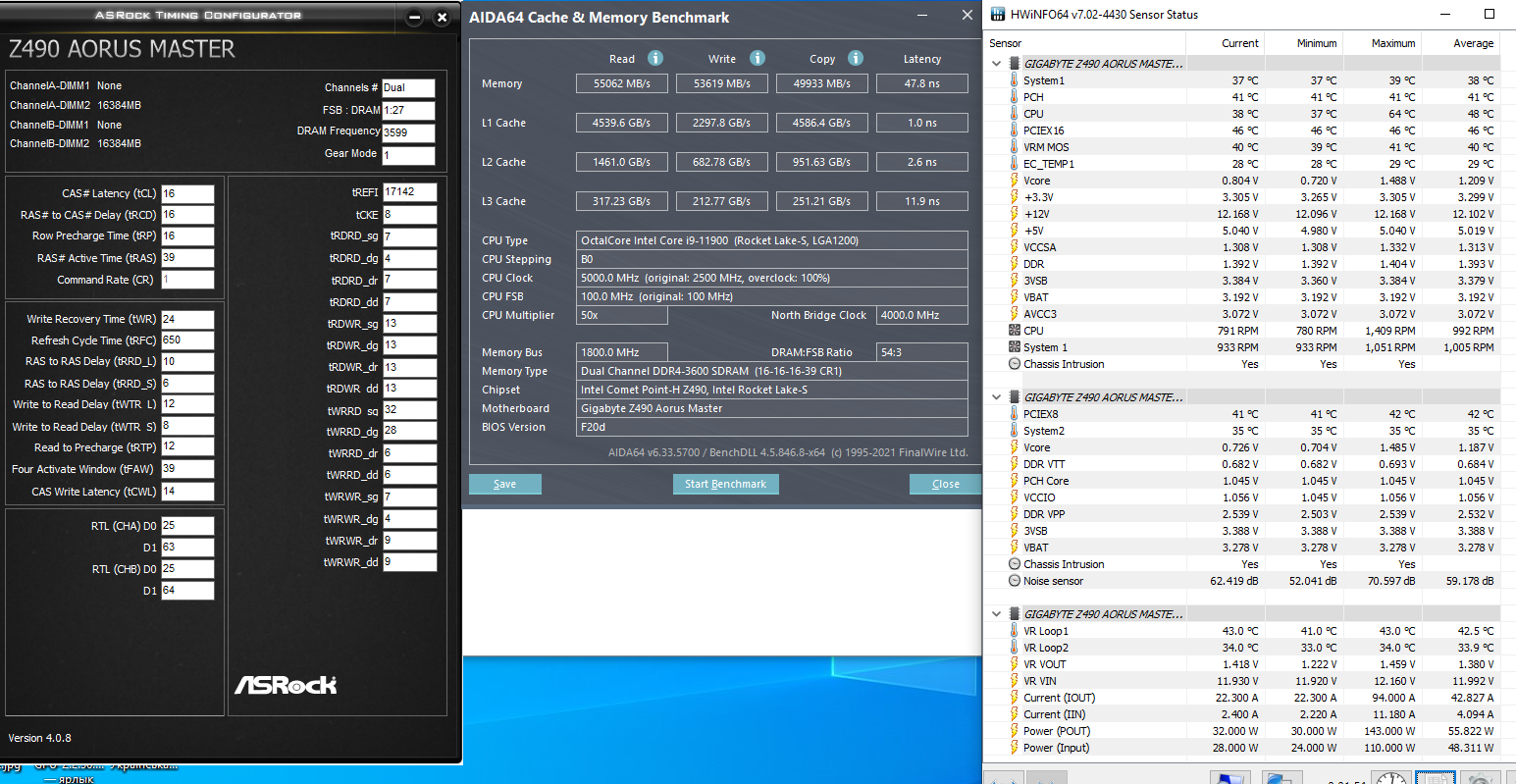Screen dimensions: 1516x784
Task: Click the Close button in AIDA64 benchmark
Action: click(945, 484)
